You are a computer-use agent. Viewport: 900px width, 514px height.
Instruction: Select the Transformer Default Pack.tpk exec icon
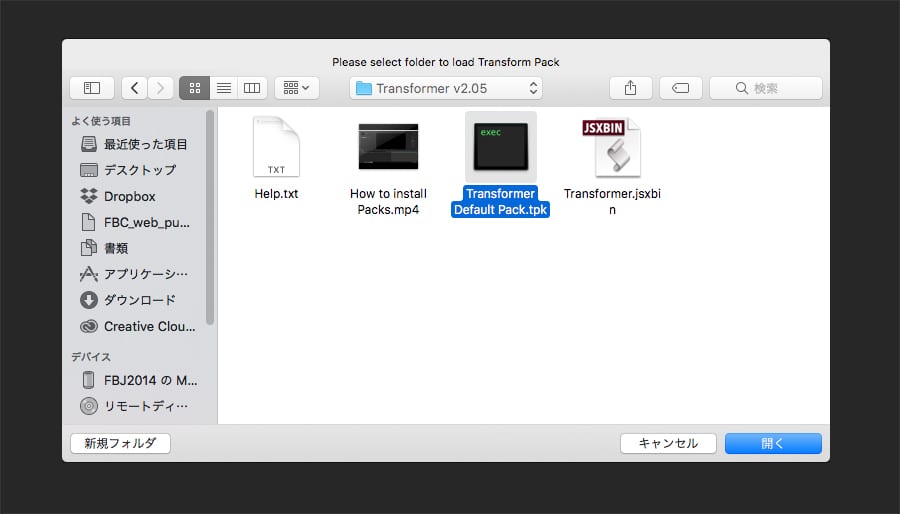pyautogui.click(x=501, y=147)
